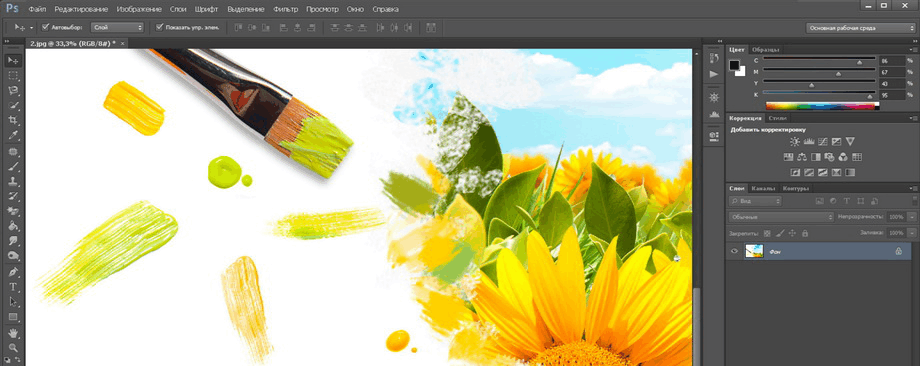This screenshot has height=366, width=920.
Task: Open the Редактирование menu
Action: 81,9
